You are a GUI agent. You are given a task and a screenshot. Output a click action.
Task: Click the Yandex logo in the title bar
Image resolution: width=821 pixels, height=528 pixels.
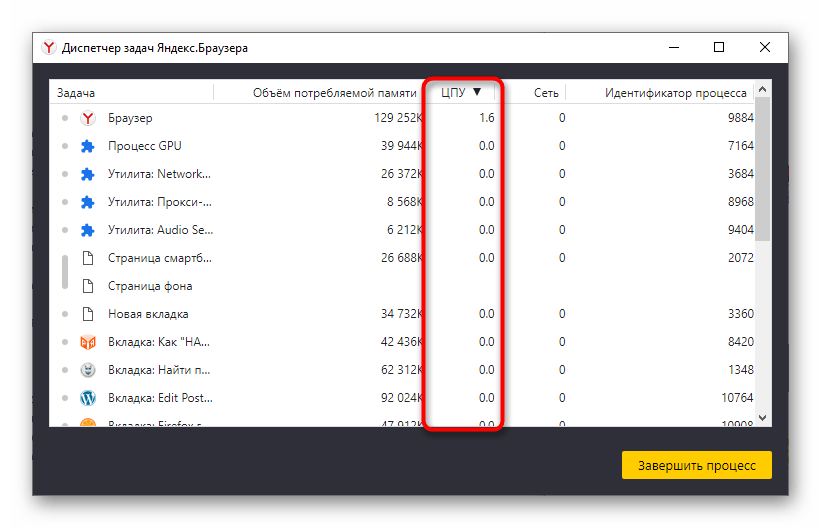(x=49, y=48)
